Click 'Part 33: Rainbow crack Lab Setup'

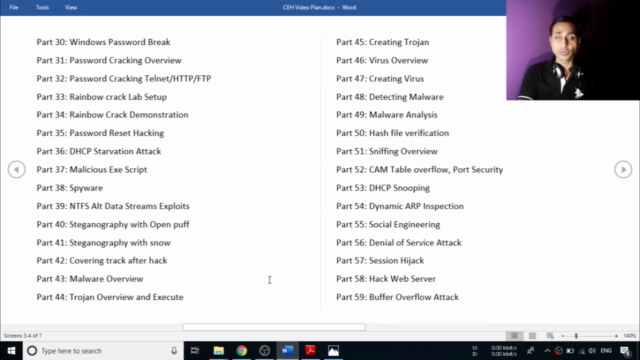pos(102,97)
